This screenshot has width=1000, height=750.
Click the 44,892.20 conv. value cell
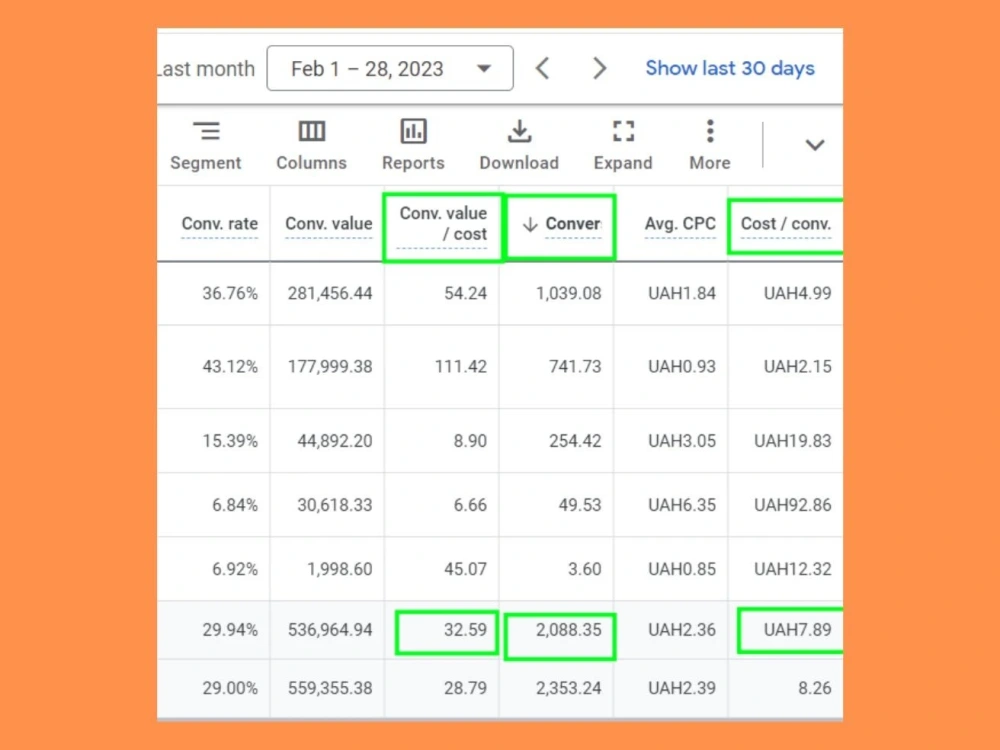(335, 441)
